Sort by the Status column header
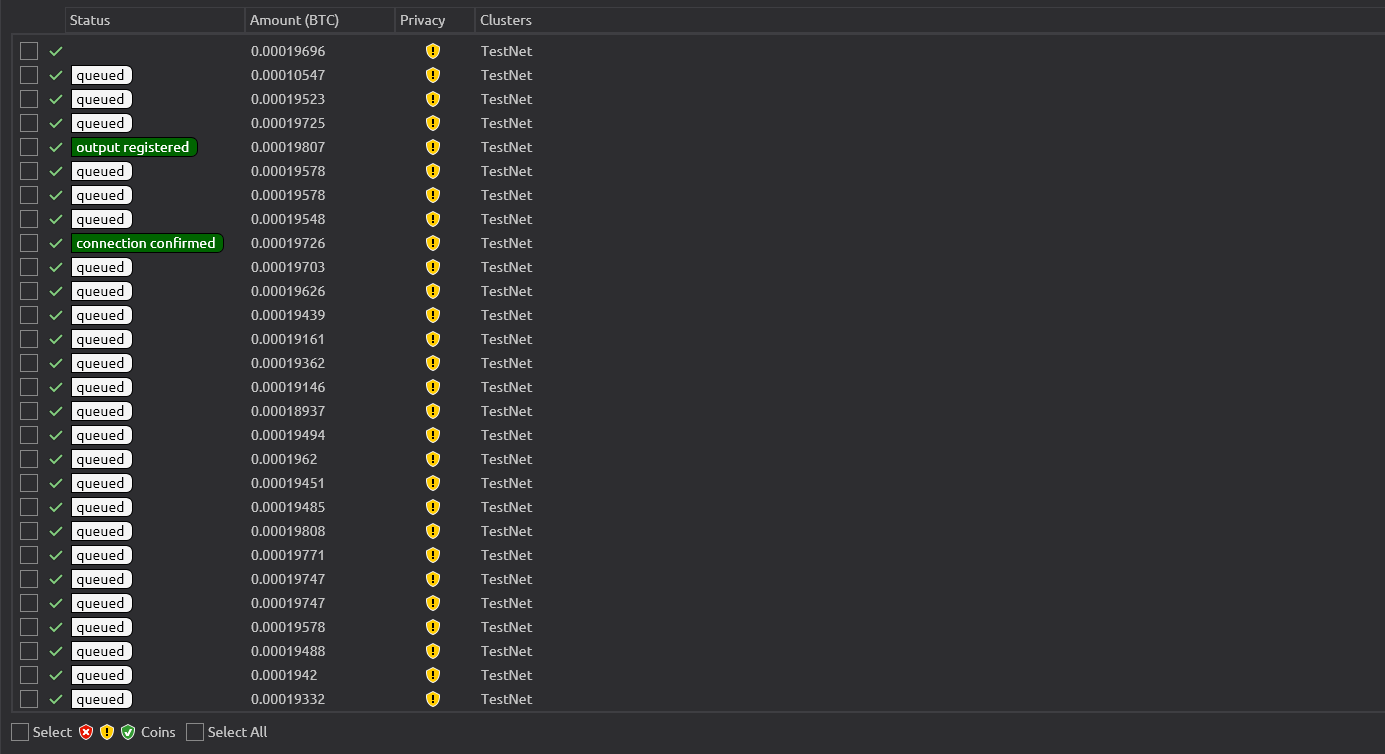This screenshot has height=754, width=1385. tap(155, 20)
